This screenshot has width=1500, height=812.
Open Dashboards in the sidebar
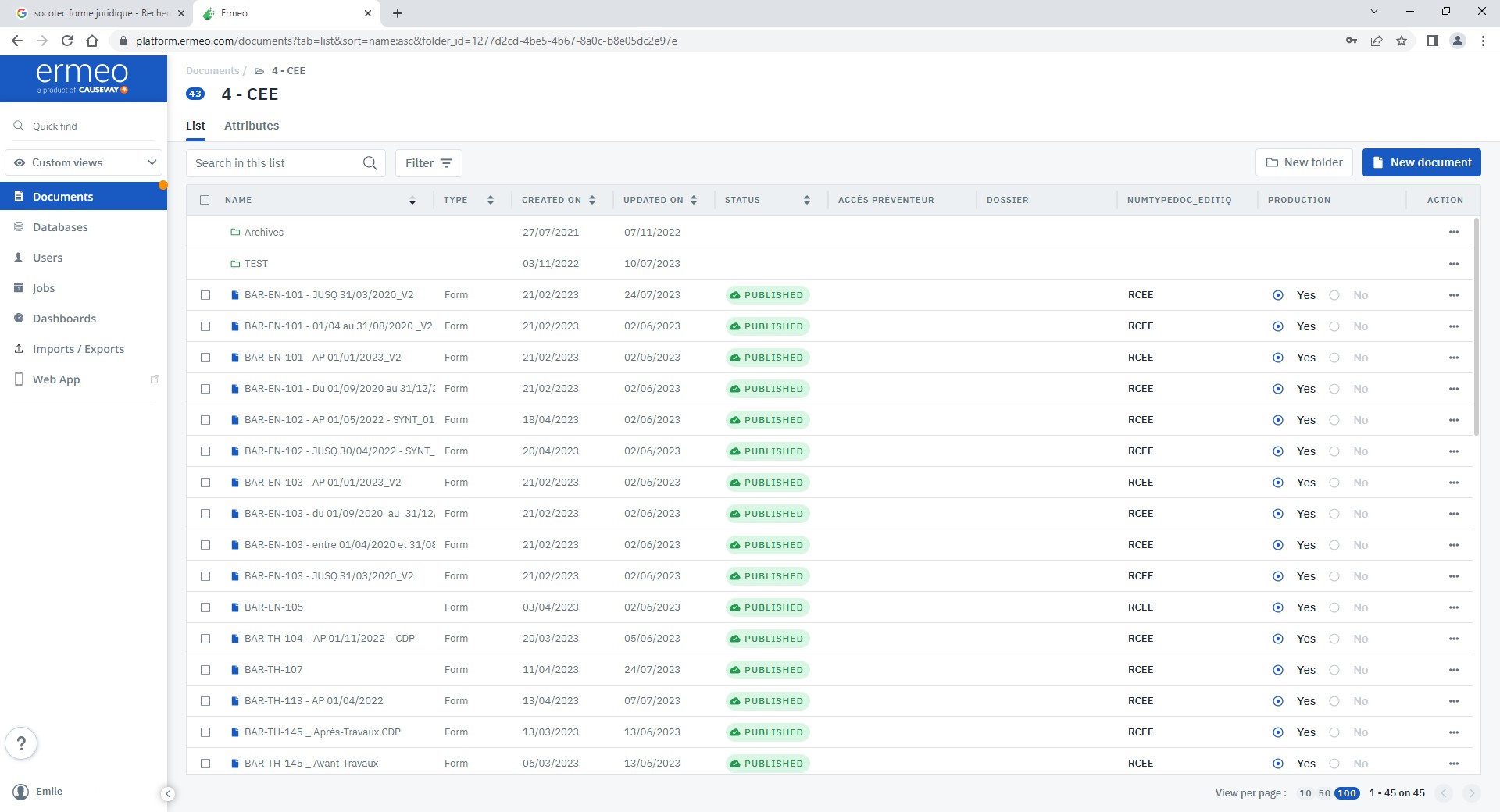pos(64,319)
